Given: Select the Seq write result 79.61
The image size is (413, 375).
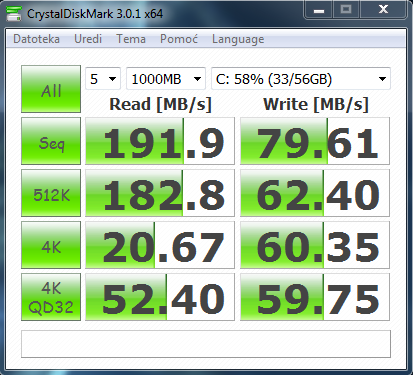Looking at the screenshot, I should coord(315,141).
